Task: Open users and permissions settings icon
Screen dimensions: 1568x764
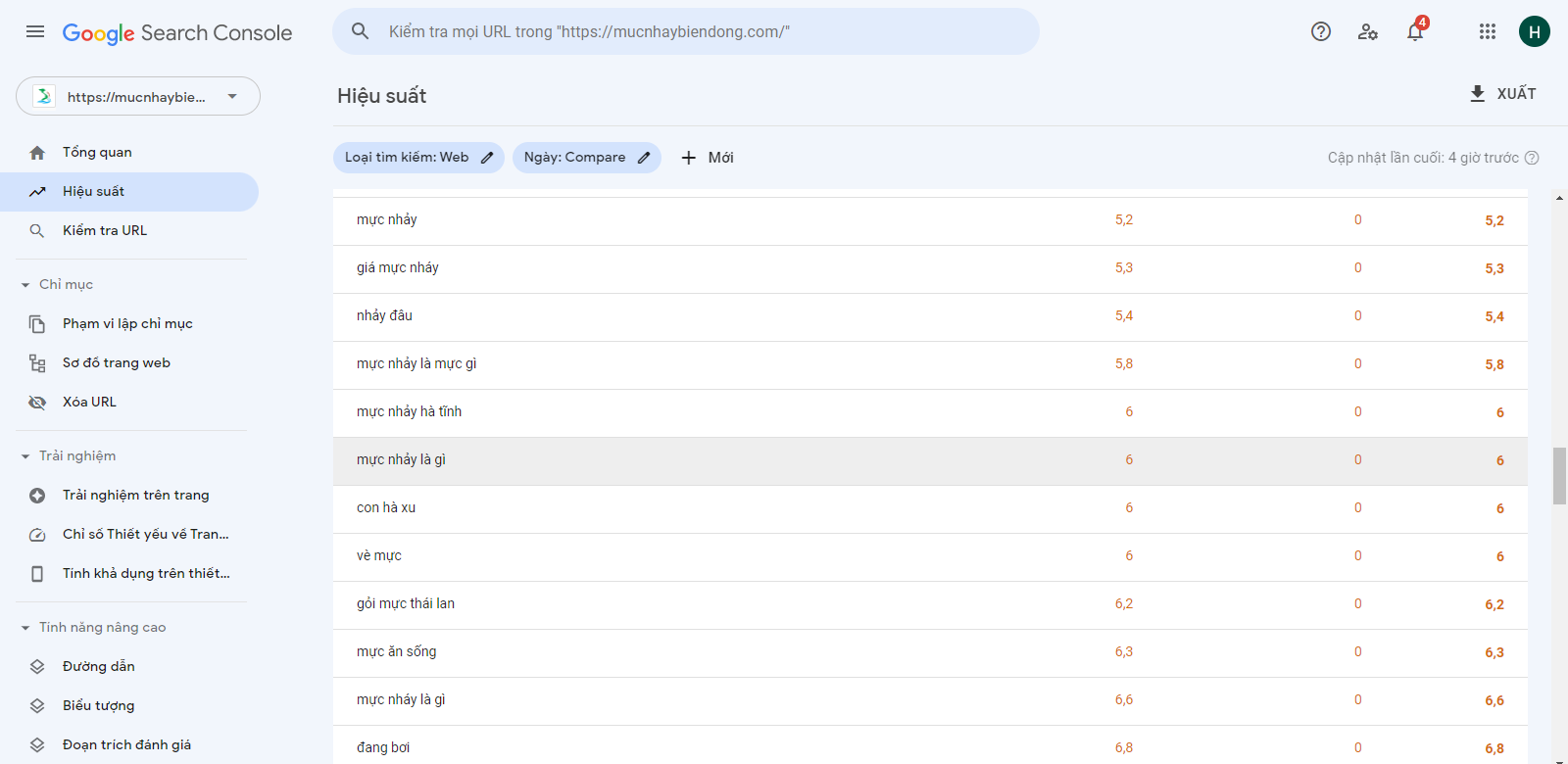Action: (1368, 31)
